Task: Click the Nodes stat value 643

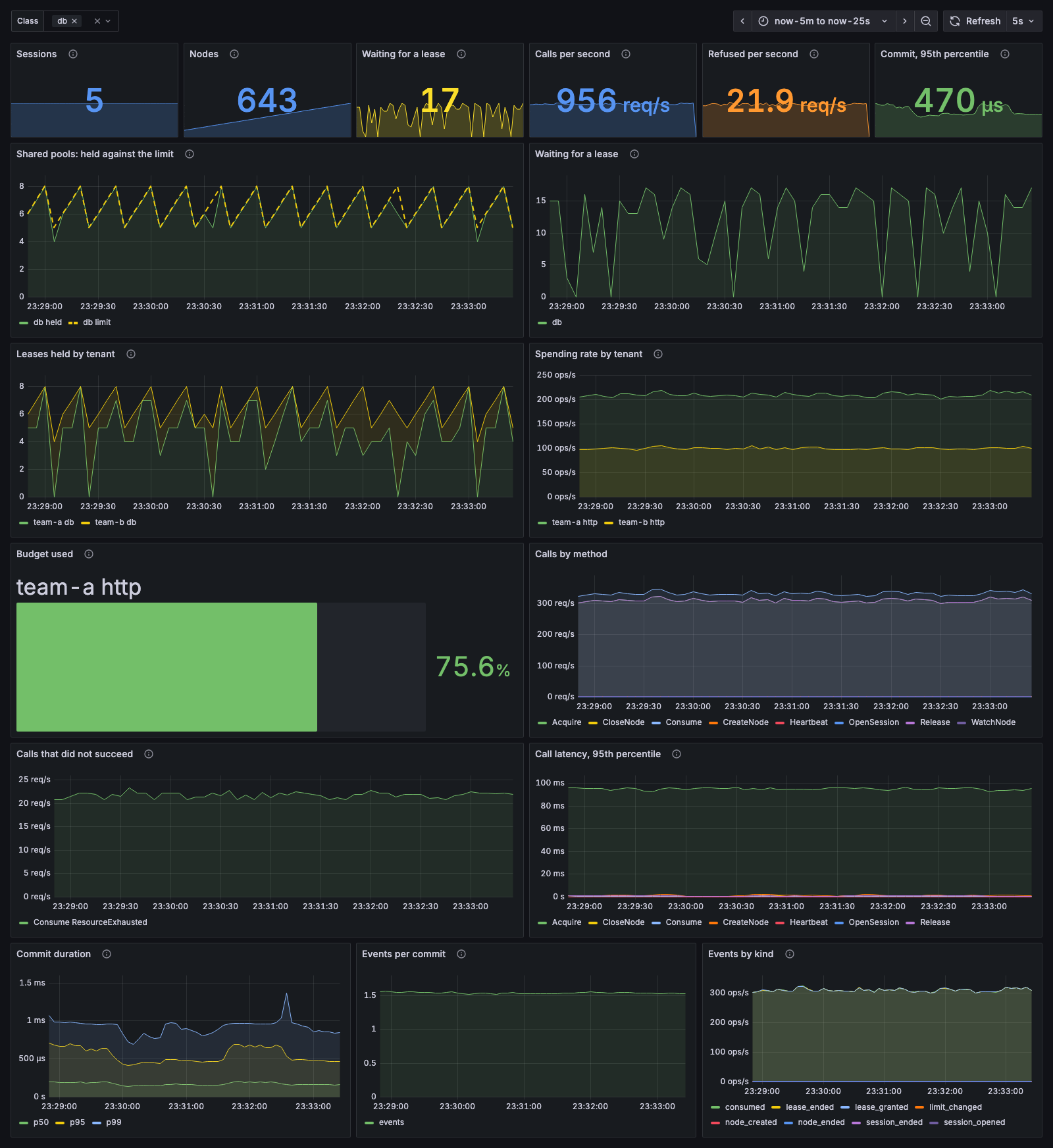Action: 267,101
